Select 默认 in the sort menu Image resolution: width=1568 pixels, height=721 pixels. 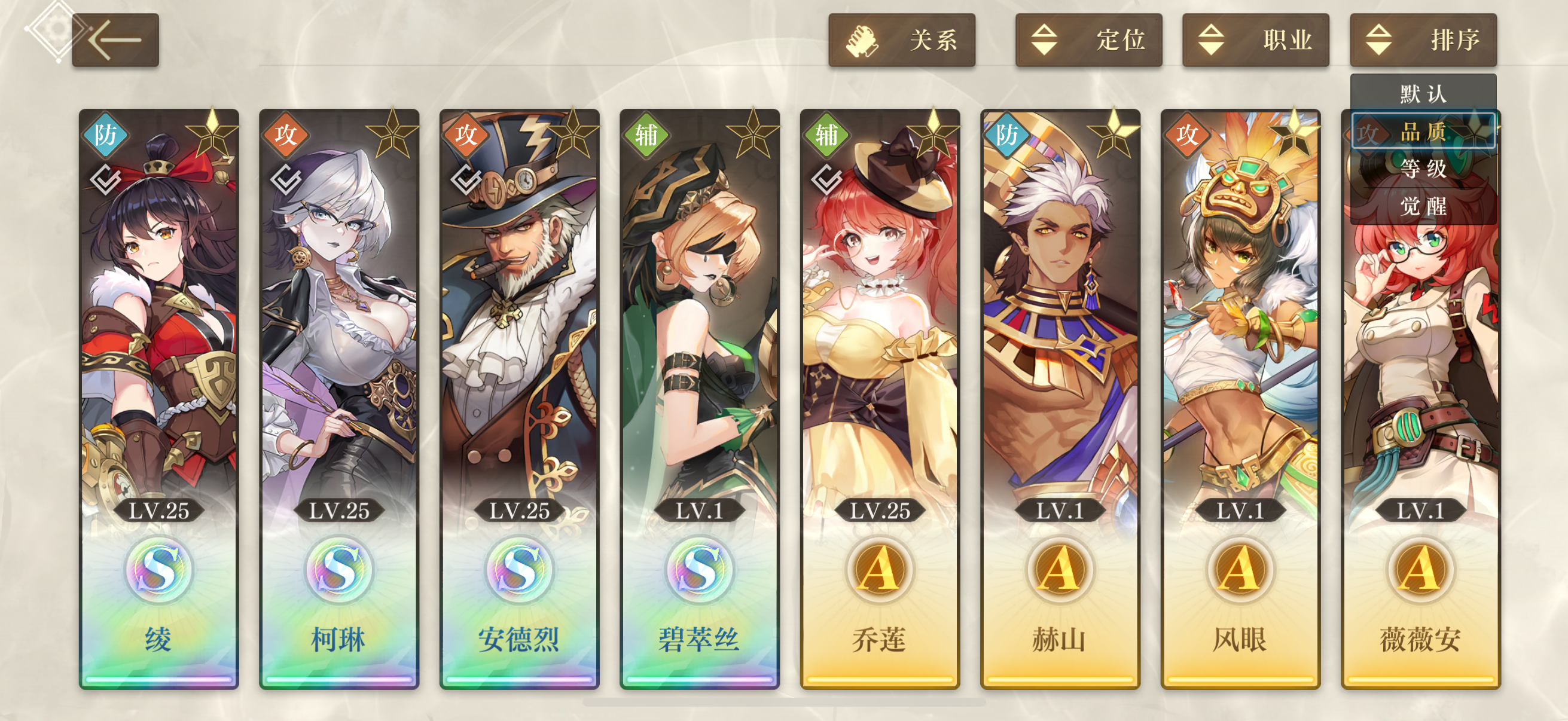1423,94
